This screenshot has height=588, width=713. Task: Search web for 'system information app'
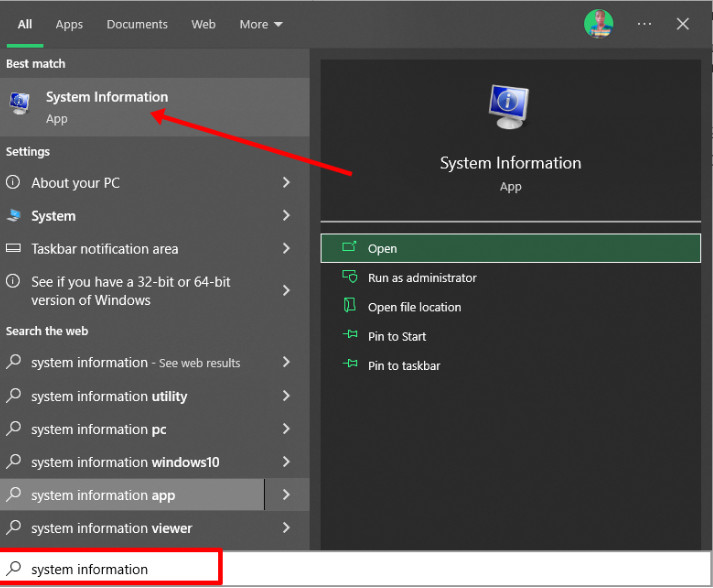pos(132,494)
